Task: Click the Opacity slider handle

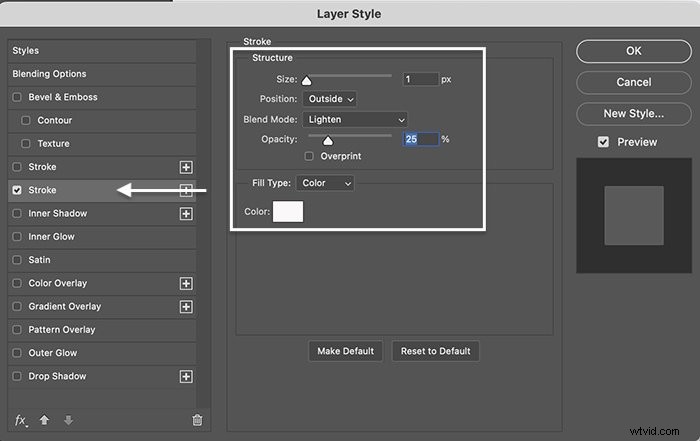Action: (x=328, y=141)
